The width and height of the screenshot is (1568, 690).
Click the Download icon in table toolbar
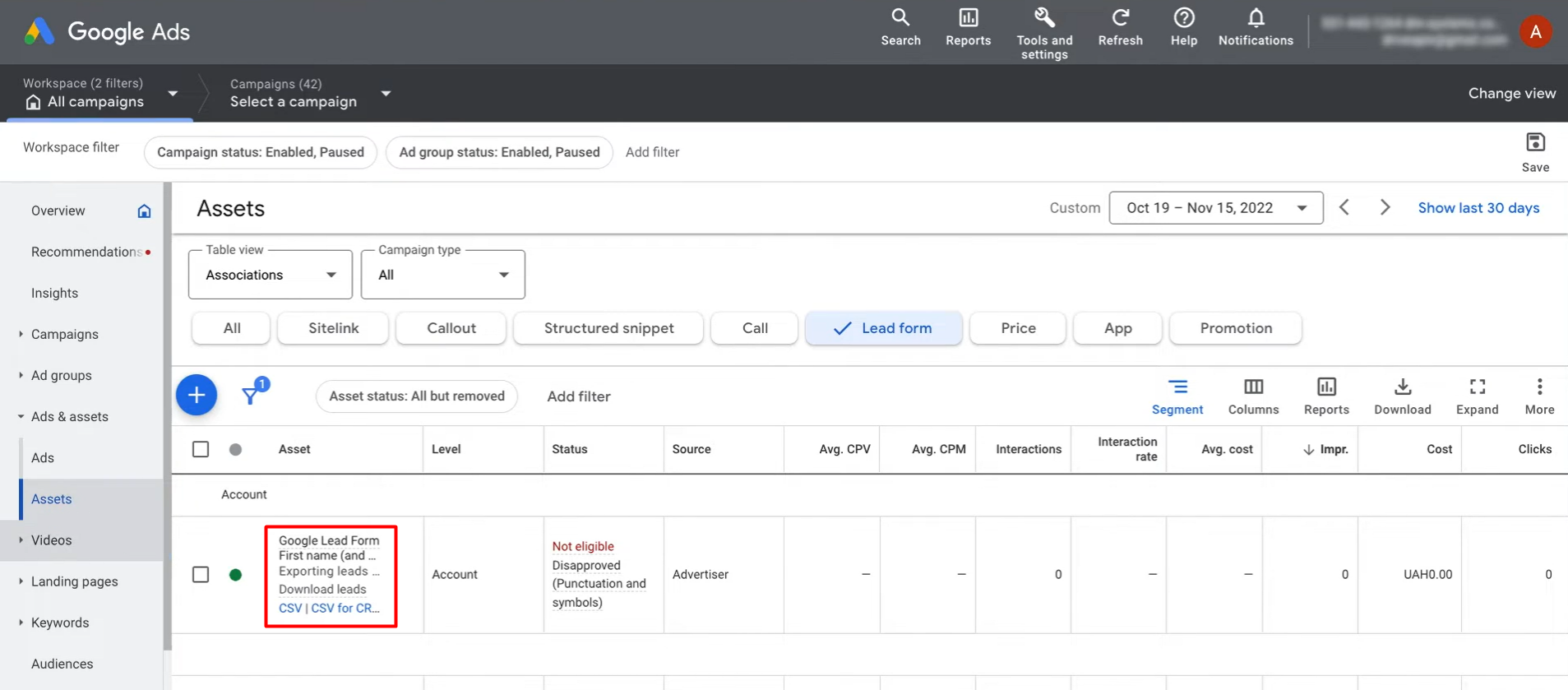1402,396
